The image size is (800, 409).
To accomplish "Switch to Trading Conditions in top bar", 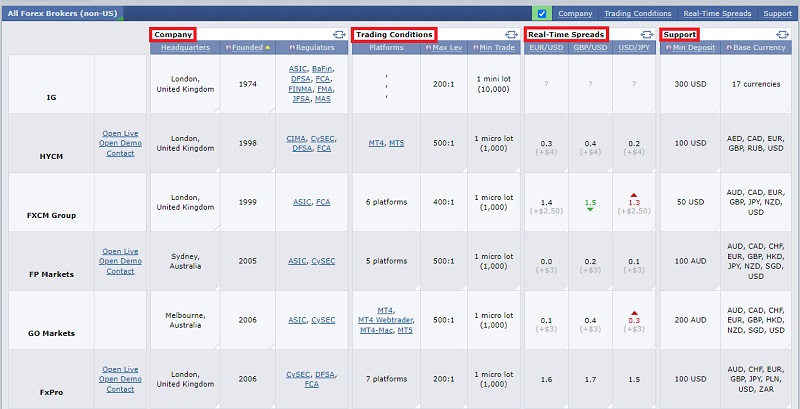I will click(637, 14).
